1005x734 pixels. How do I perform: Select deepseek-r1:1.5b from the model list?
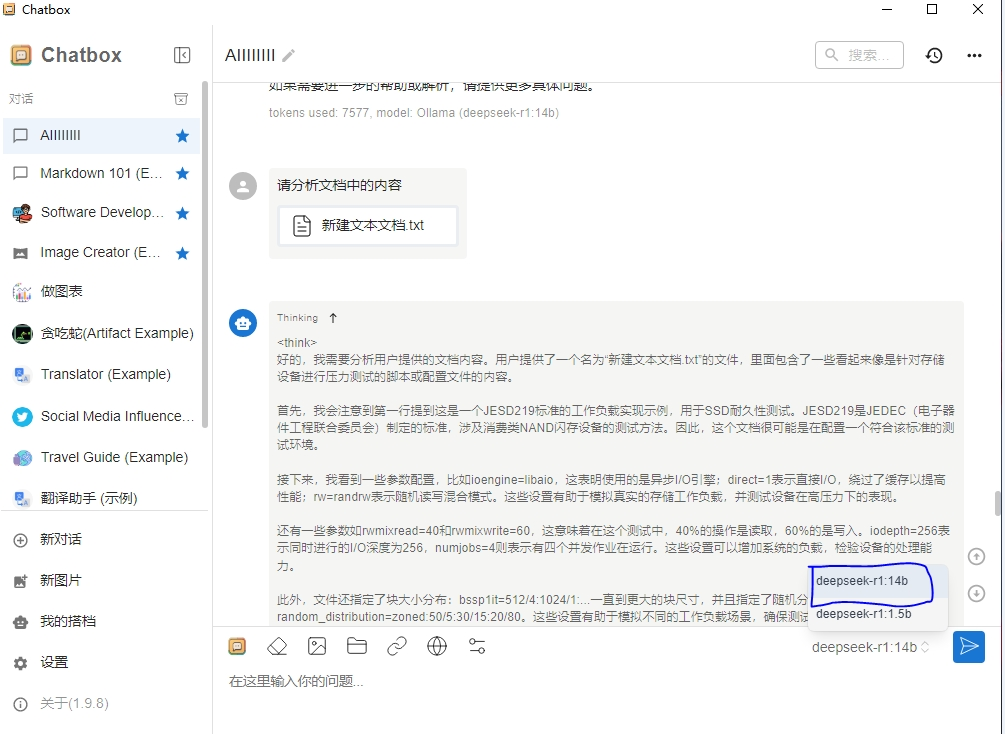pos(864,614)
